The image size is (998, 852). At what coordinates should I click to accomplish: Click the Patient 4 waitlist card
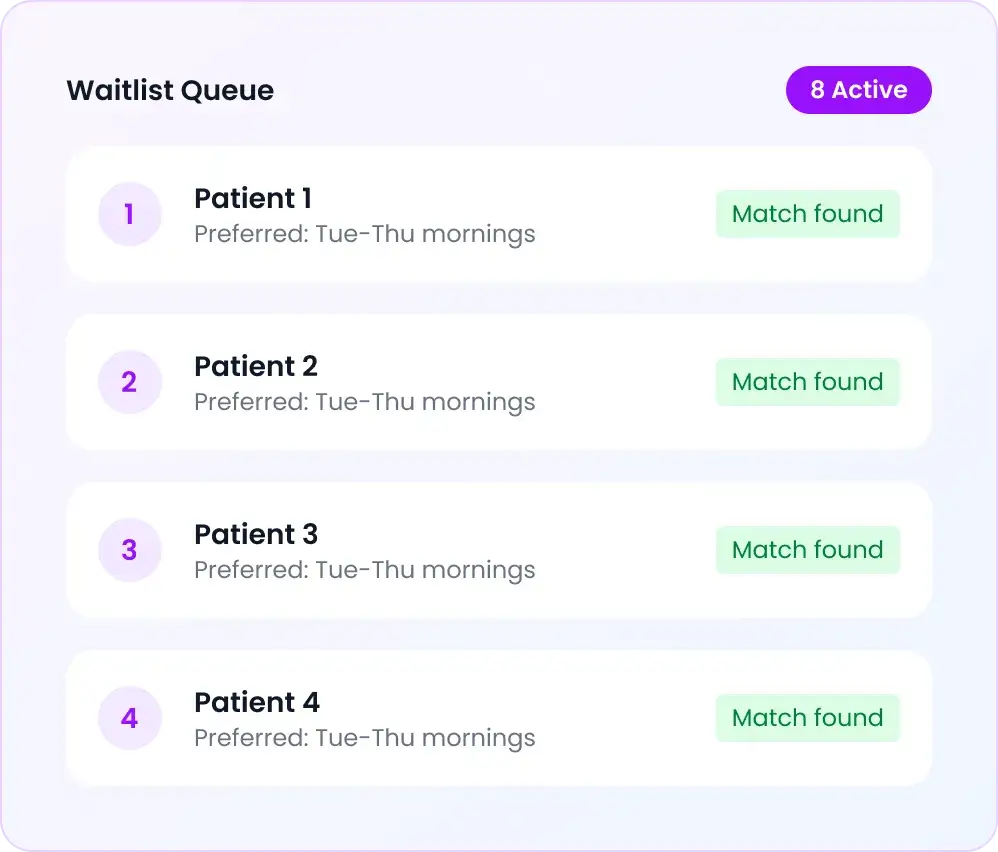(497, 718)
